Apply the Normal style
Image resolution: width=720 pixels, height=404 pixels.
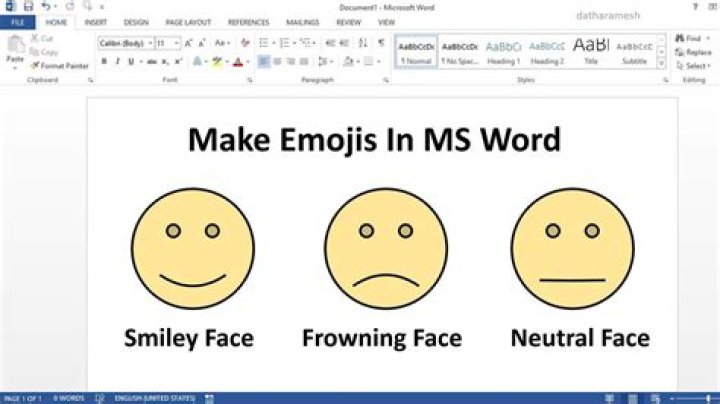[x=416, y=52]
